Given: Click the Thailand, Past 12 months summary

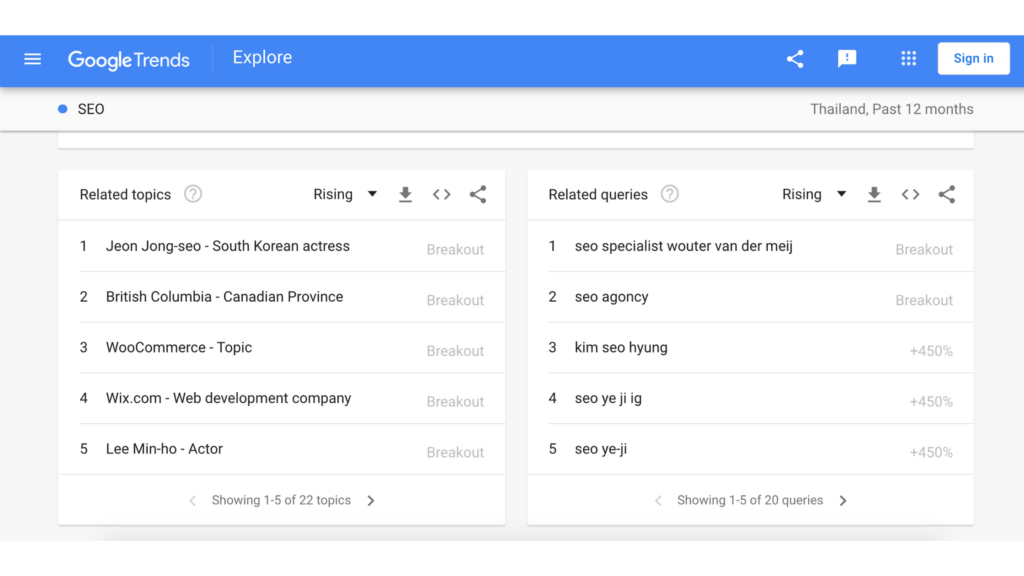Looking at the screenshot, I should pos(891,109).
